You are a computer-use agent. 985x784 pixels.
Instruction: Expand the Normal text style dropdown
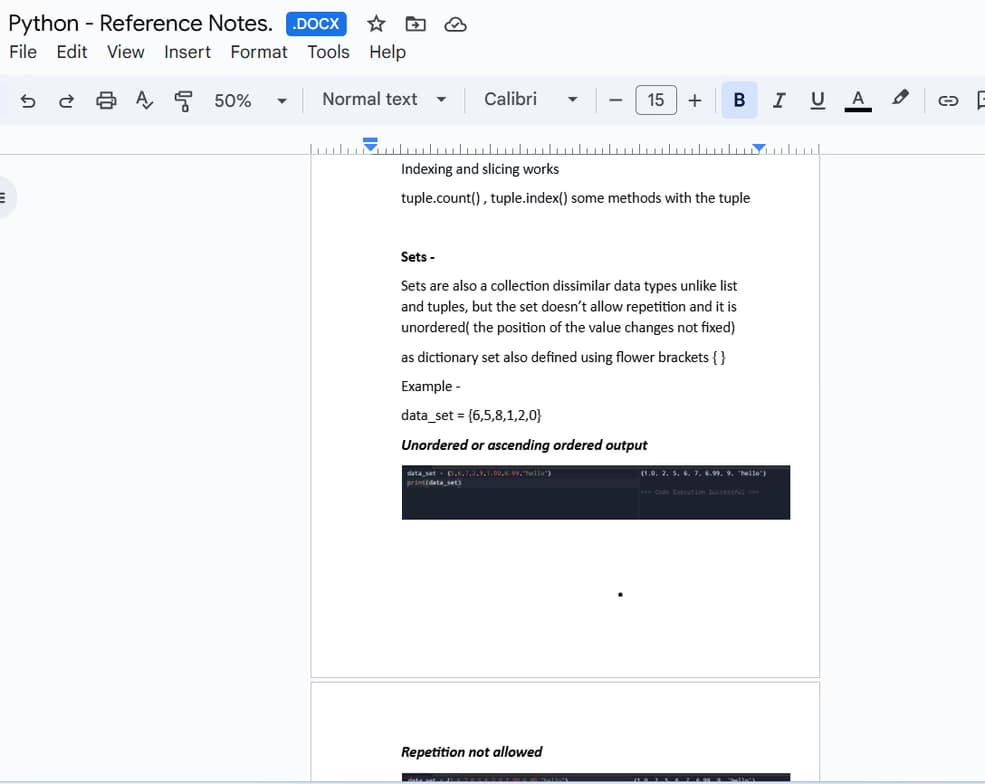[383, 99]
